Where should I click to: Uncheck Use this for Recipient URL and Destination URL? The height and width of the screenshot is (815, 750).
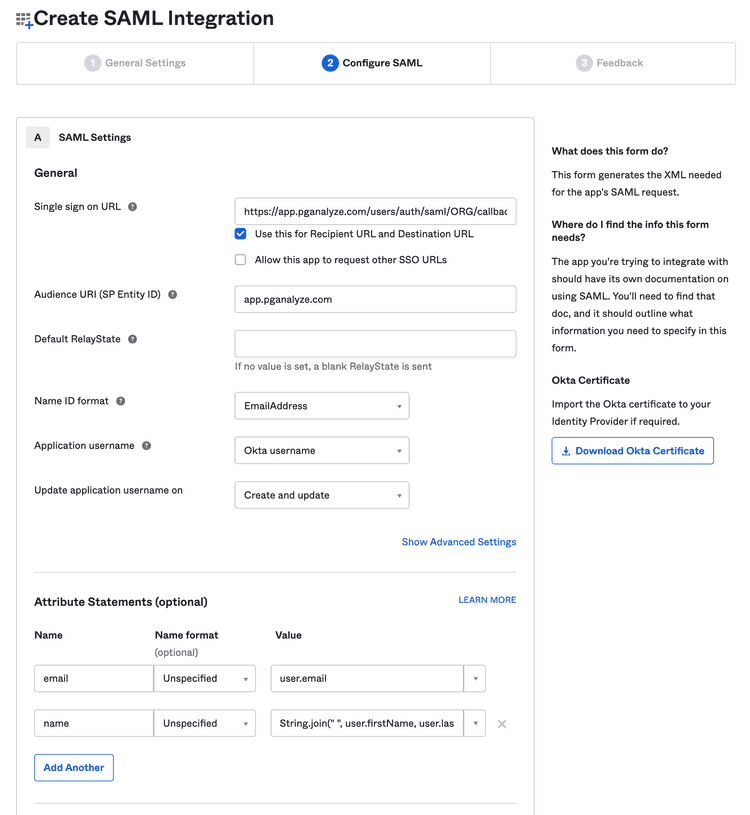pyautogui.click(x=240, y=234)
